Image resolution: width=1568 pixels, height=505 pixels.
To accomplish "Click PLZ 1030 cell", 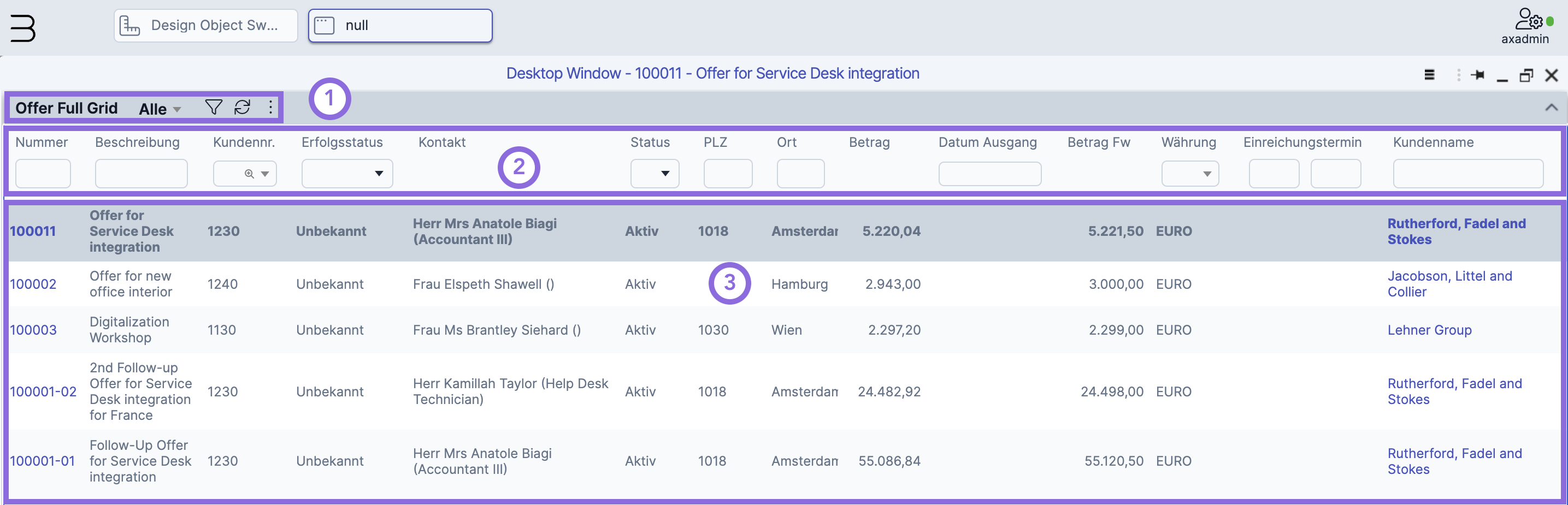I will coord(713,330).
